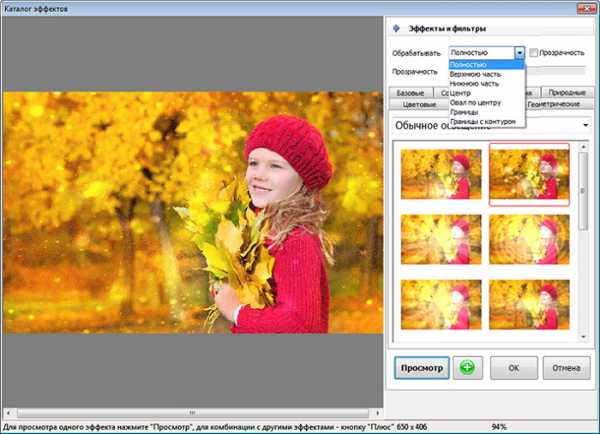Confirm with the OK button

(514, 368)
